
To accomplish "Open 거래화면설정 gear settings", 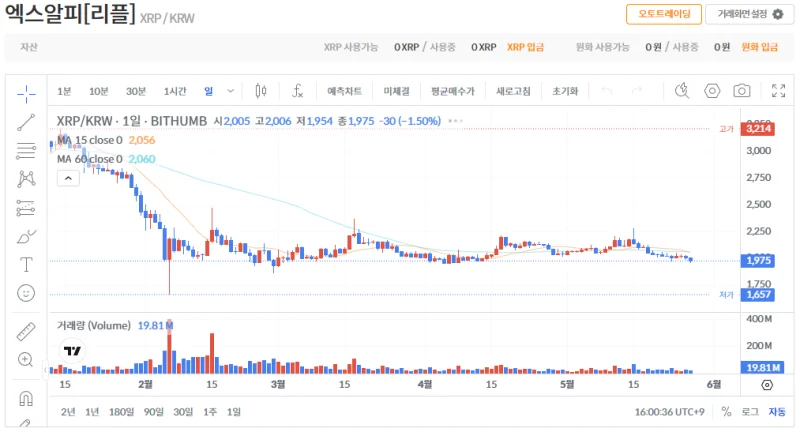I will click(750, 14).
